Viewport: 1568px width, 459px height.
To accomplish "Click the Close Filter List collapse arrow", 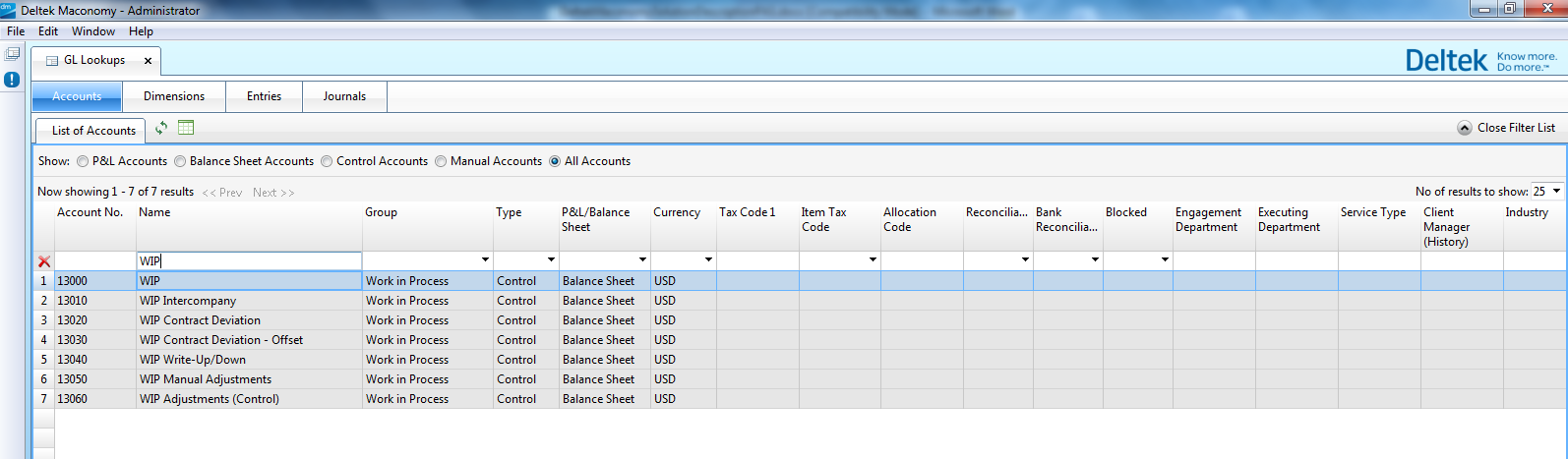I will tap(1465, 128).
